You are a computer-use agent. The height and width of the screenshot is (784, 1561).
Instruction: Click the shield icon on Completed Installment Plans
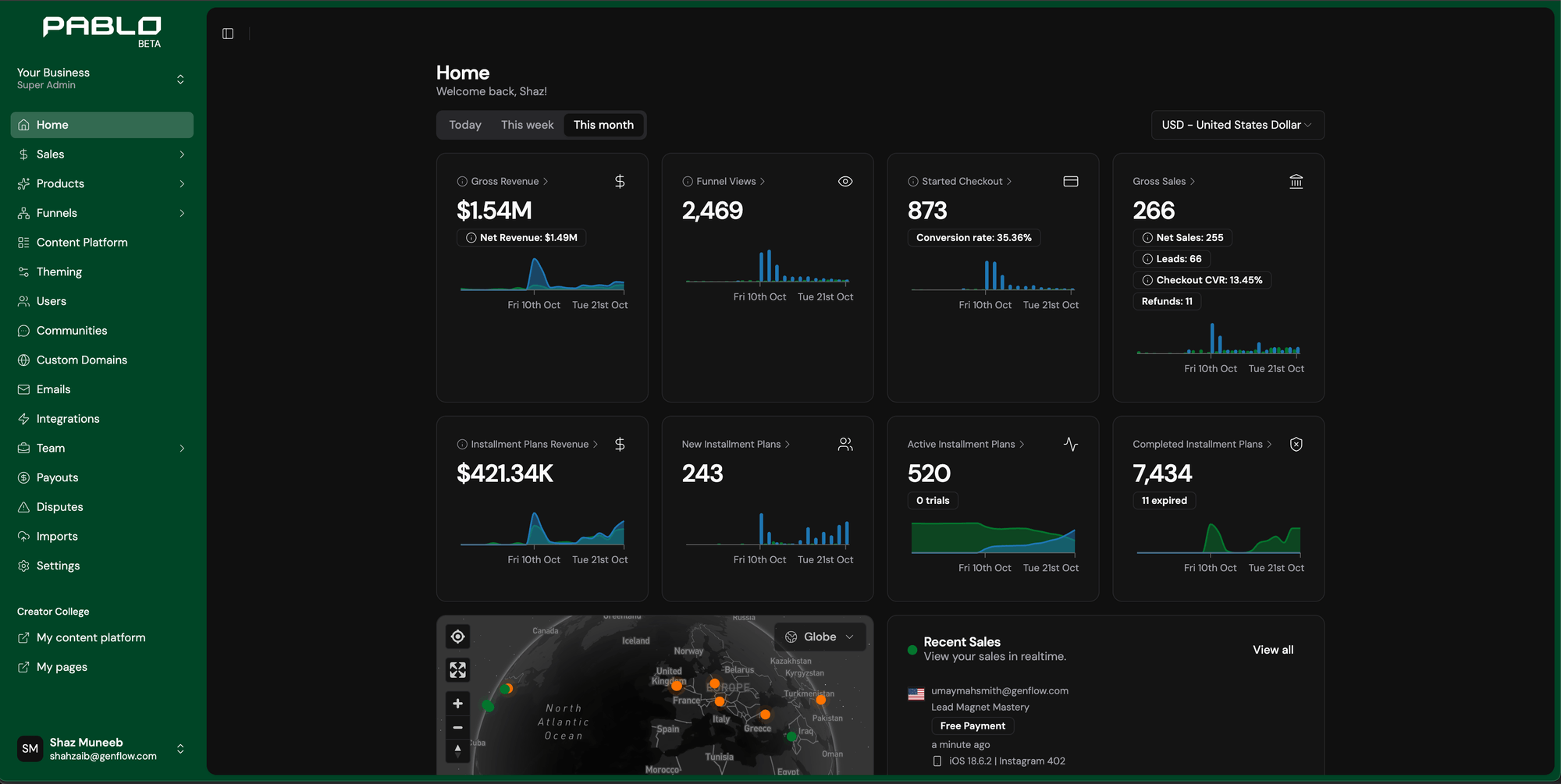(x=1296, y=445)
